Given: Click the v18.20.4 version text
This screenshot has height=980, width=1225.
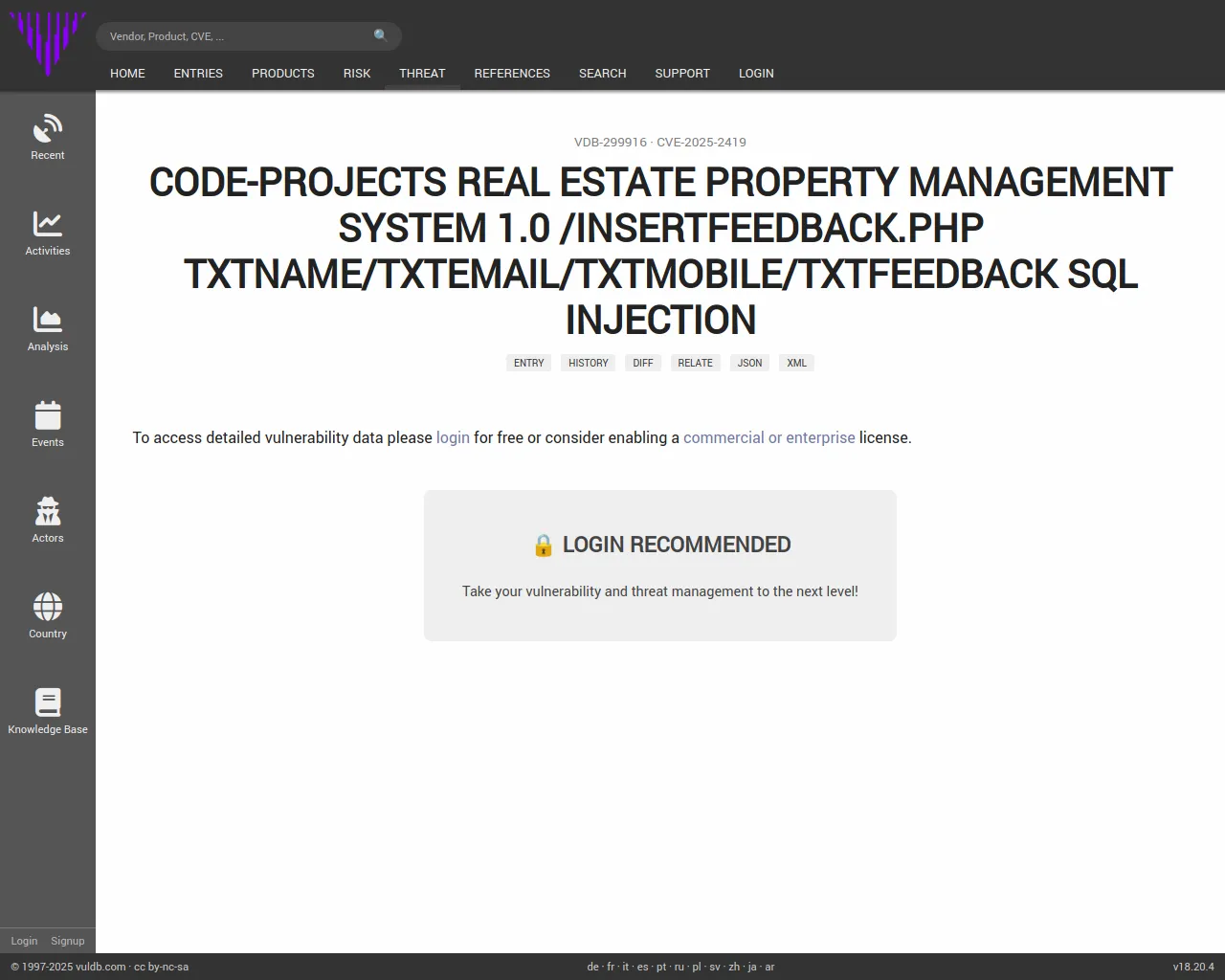Looking at the screenshot, I should pyautogui.click(x=1193, y=967).
